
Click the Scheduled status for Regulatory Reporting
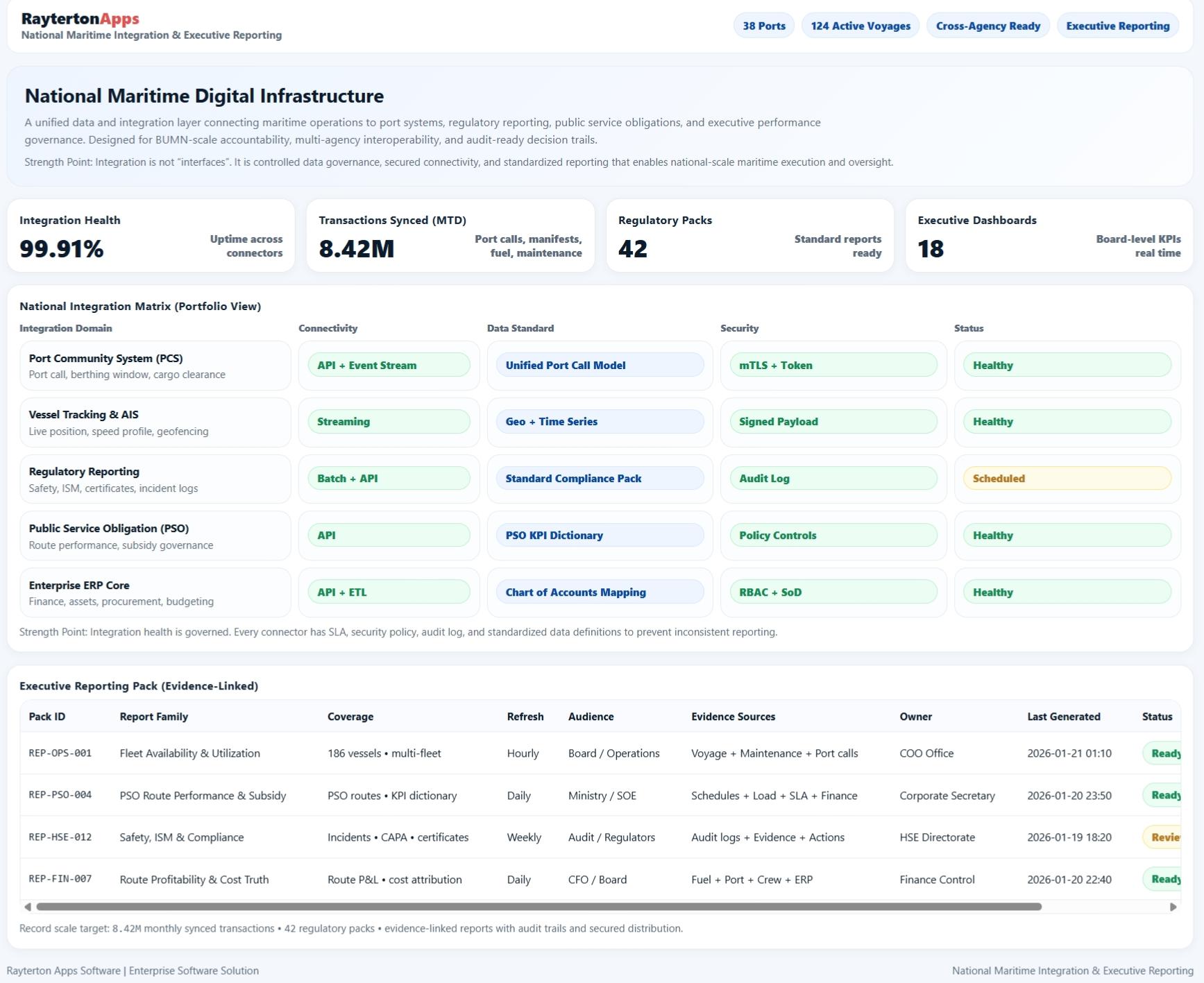click(1067, 479)
